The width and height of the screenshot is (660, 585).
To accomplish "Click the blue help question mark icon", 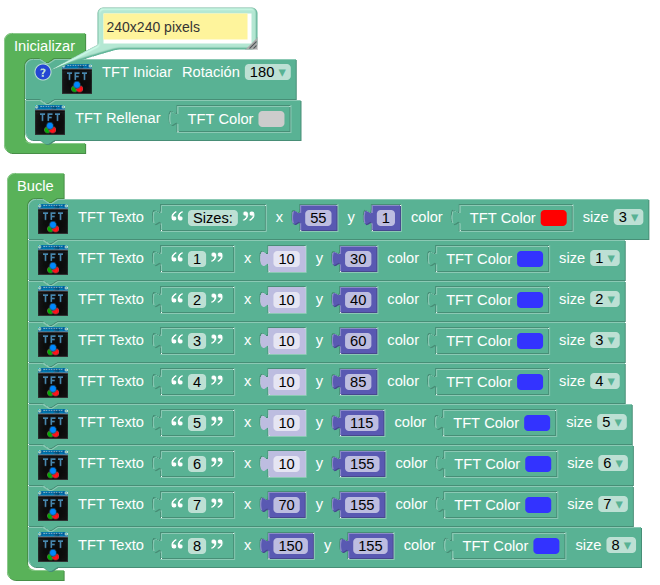I will click(42, 72).
